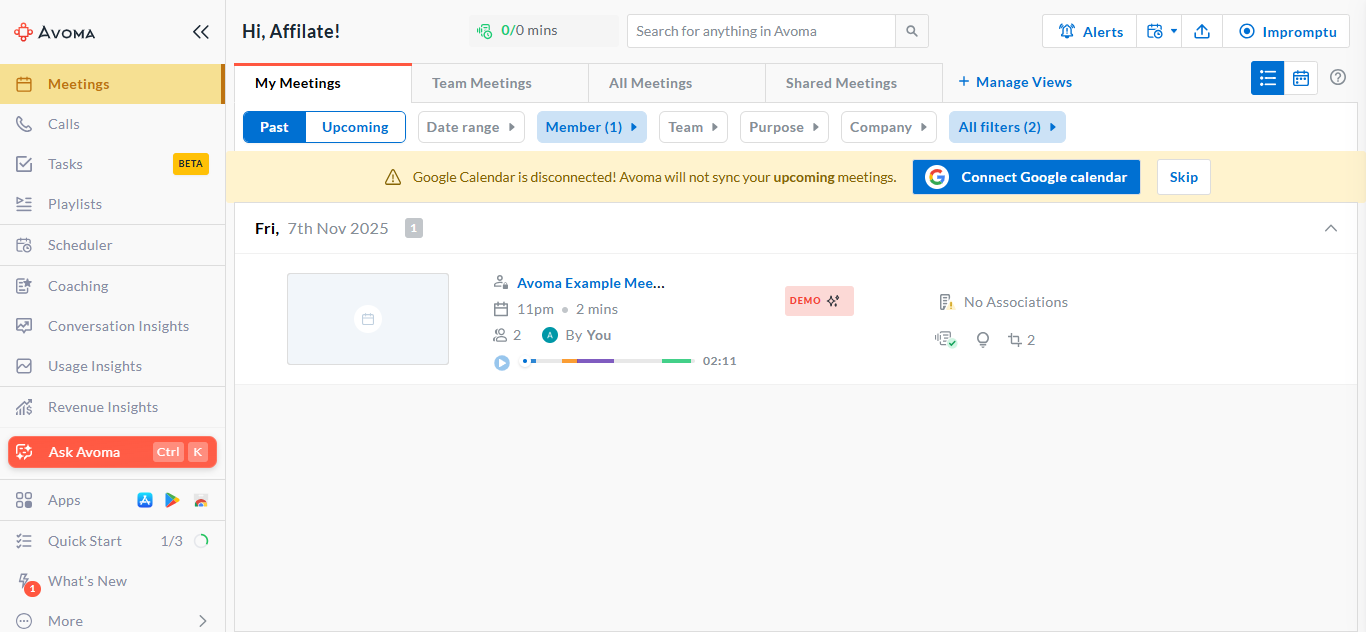Open the Member (1) filter dropdown
1366x632 pixels.
(x=592, y=127)
